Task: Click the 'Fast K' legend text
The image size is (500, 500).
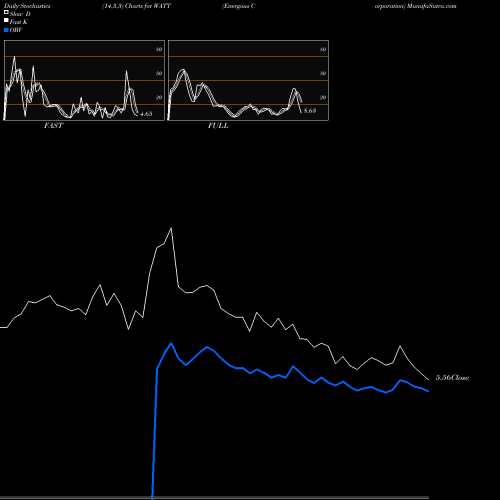Action: pos(19,22)
